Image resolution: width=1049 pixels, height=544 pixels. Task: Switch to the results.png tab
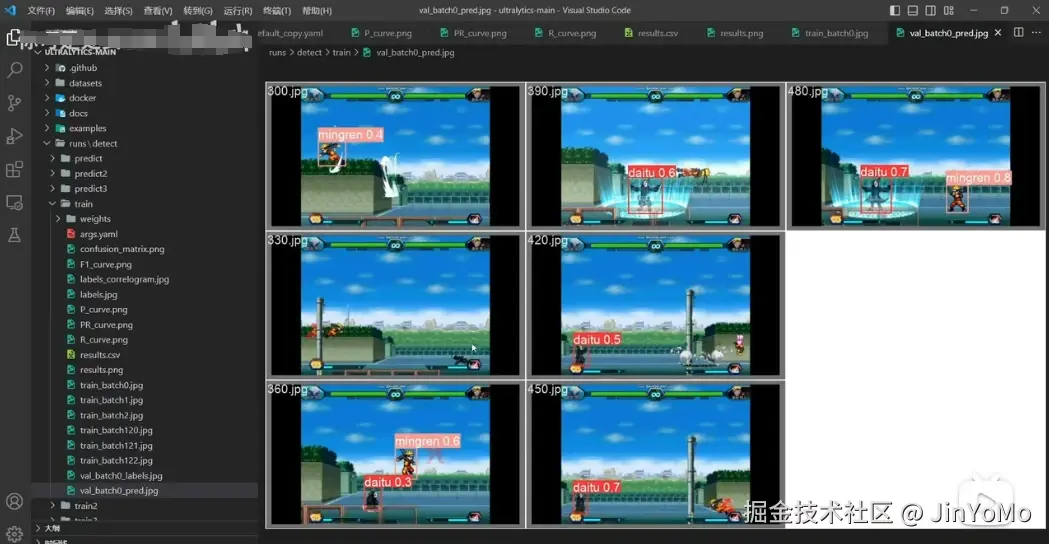pyautogui.click(x=735, y=33)
